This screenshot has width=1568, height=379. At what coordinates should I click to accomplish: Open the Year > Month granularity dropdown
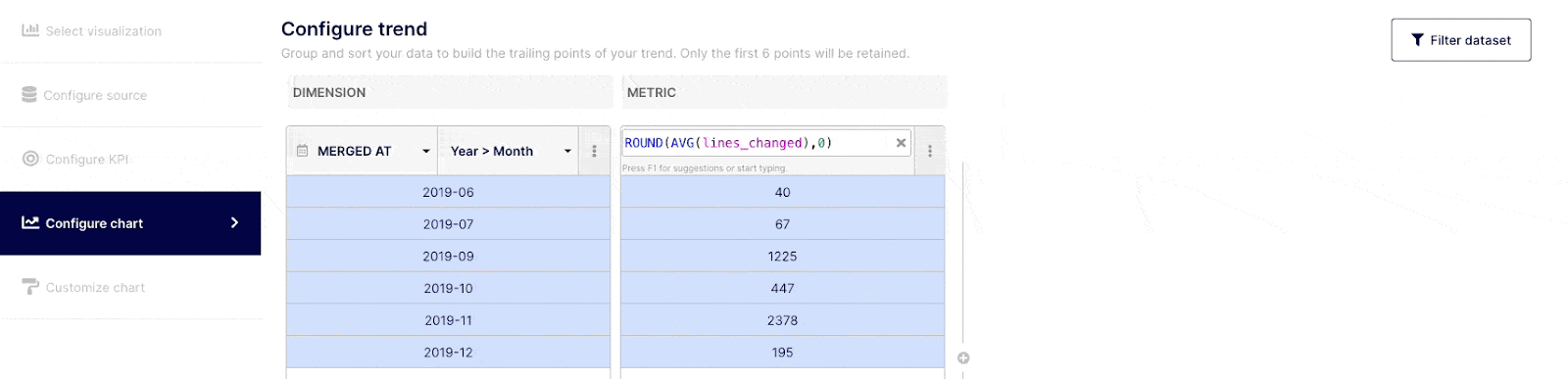tap(509, 151)
